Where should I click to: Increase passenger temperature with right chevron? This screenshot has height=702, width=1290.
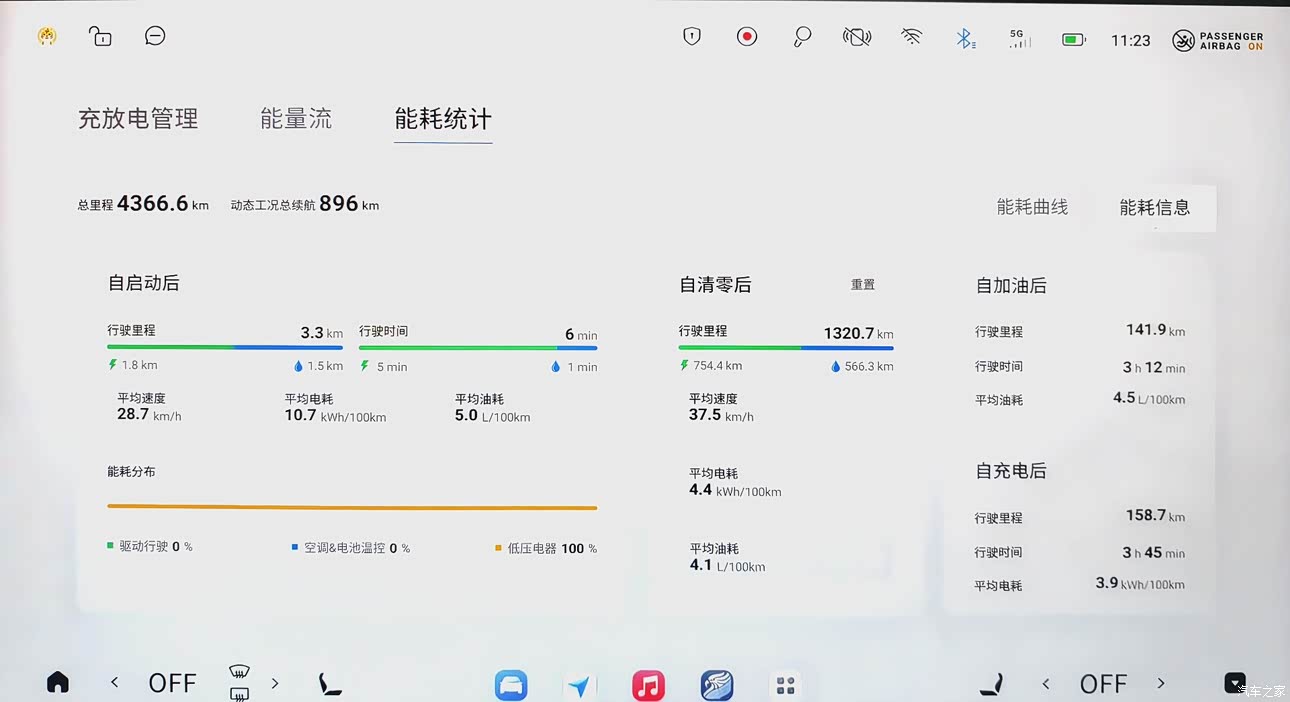click(x=1161, y=684)
